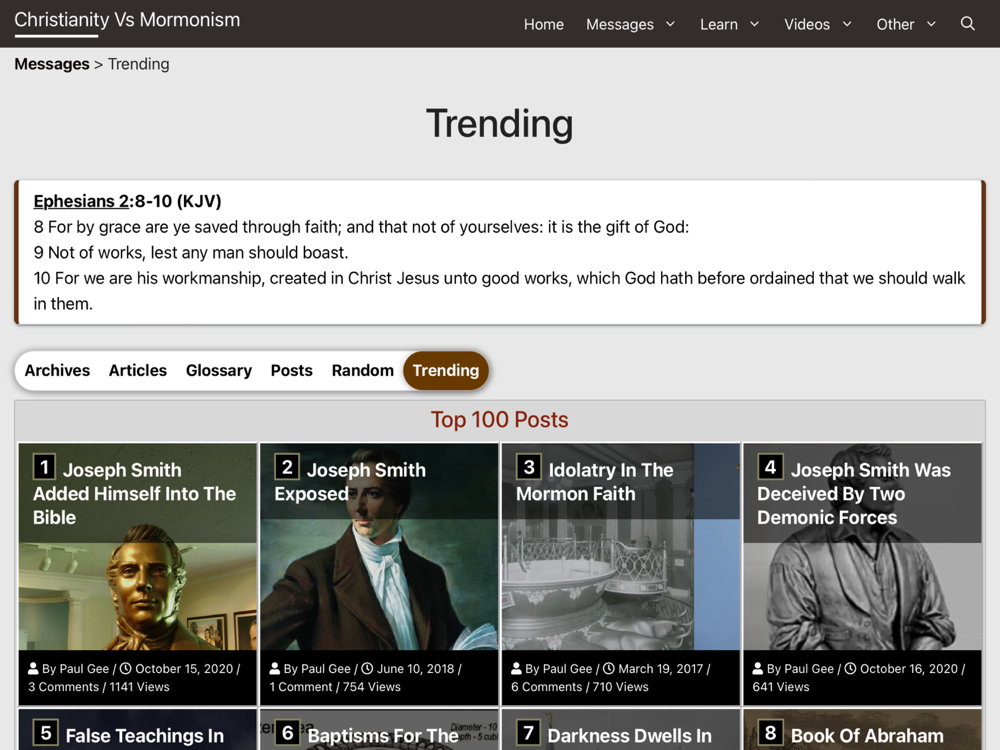Click clock icon beside October 16, 2020
Image resolution: width=1000 pixels, height=750 pixels.
pyautogui.click(x=850, y=668)
